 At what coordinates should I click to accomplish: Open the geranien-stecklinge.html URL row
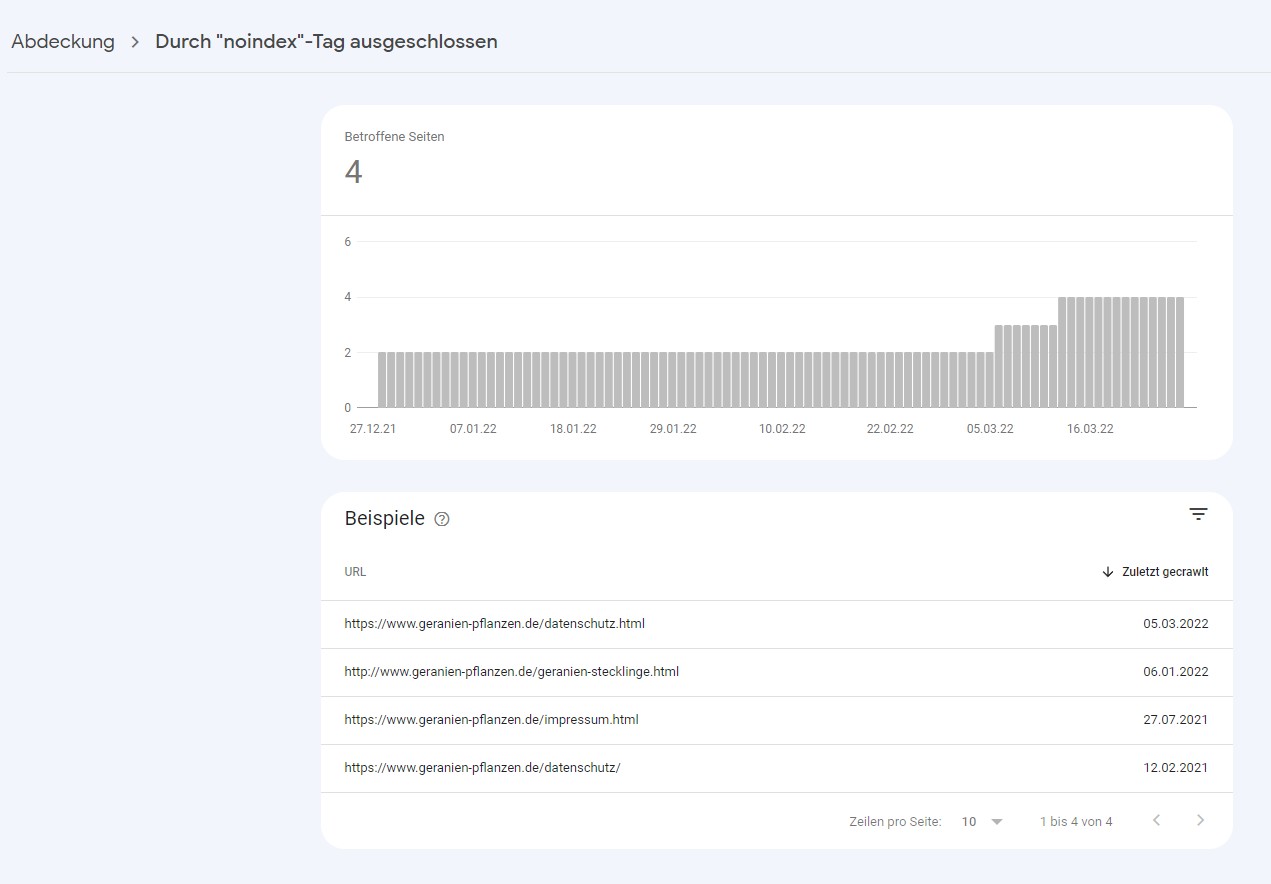511,672
